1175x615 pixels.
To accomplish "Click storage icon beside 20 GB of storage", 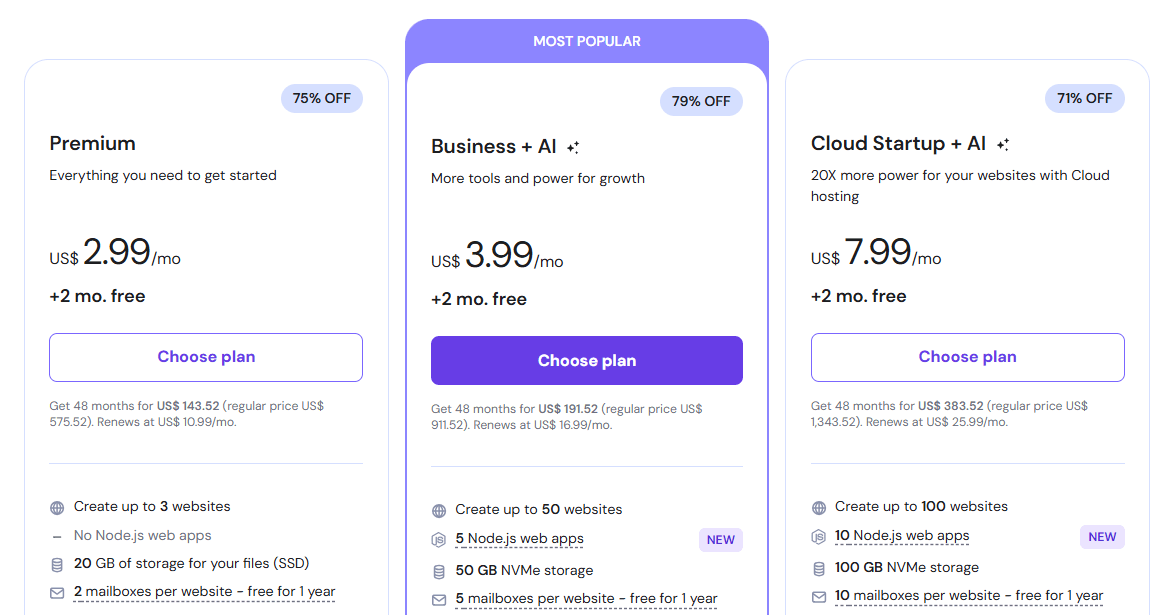I will [x=57, y=565].
